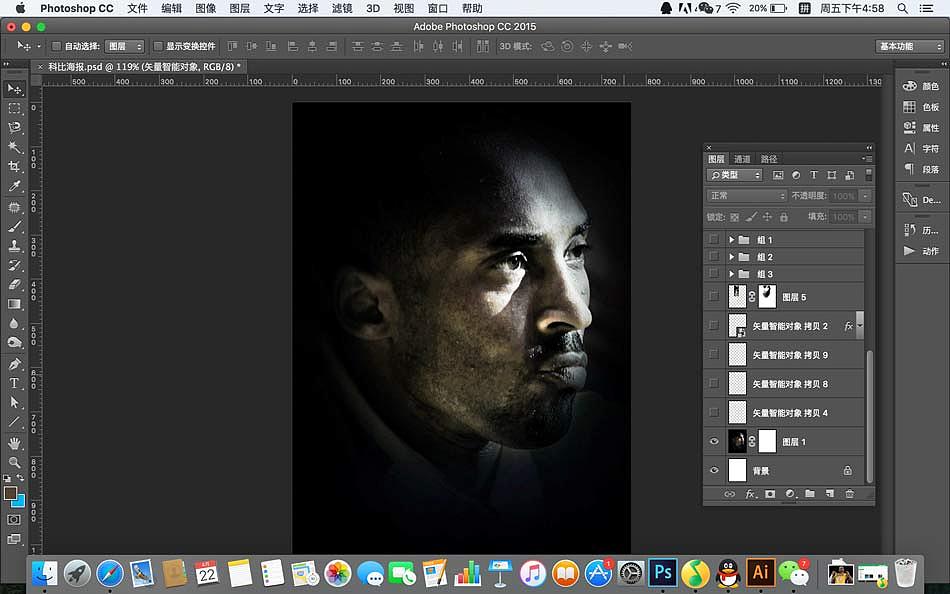The height and width of the screenshot is (594, 950).
Task: Open the 不透明度 opacity dropdown arrow
Action: [x=865, y=195]
